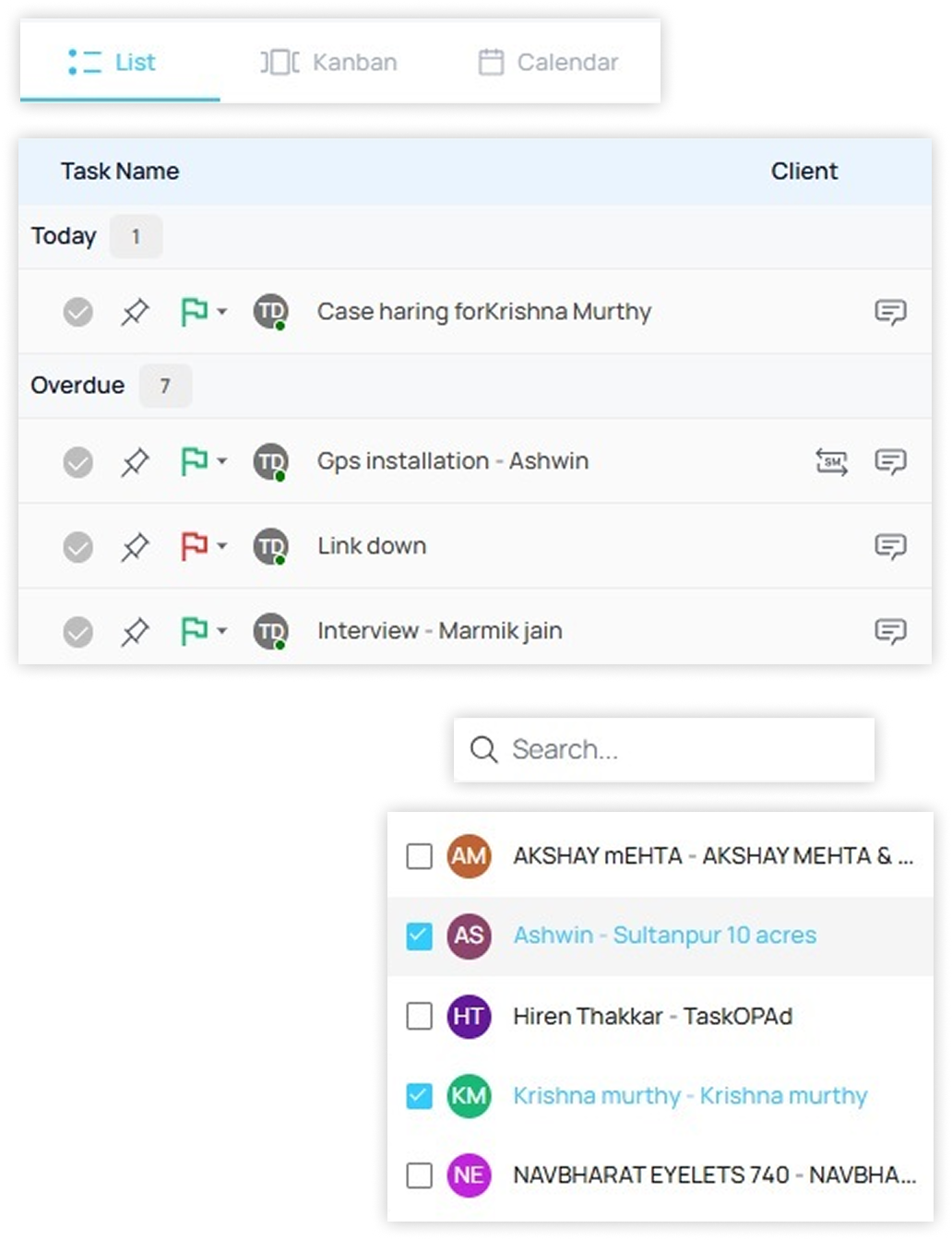Image resolution: width=952 pixels, height=1240 pixels.
Task: Check the Hiren Thakkar - TaskOPAd checkbox
Action: pos(420,1016)
